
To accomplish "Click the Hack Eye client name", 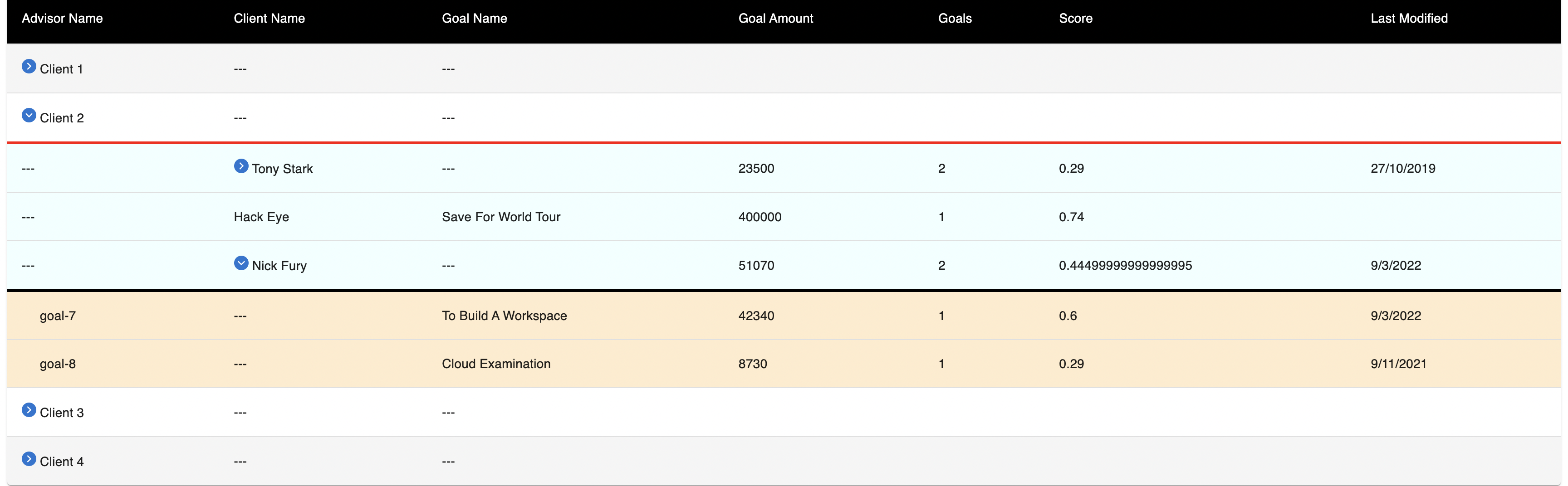I will coord(261,217).
